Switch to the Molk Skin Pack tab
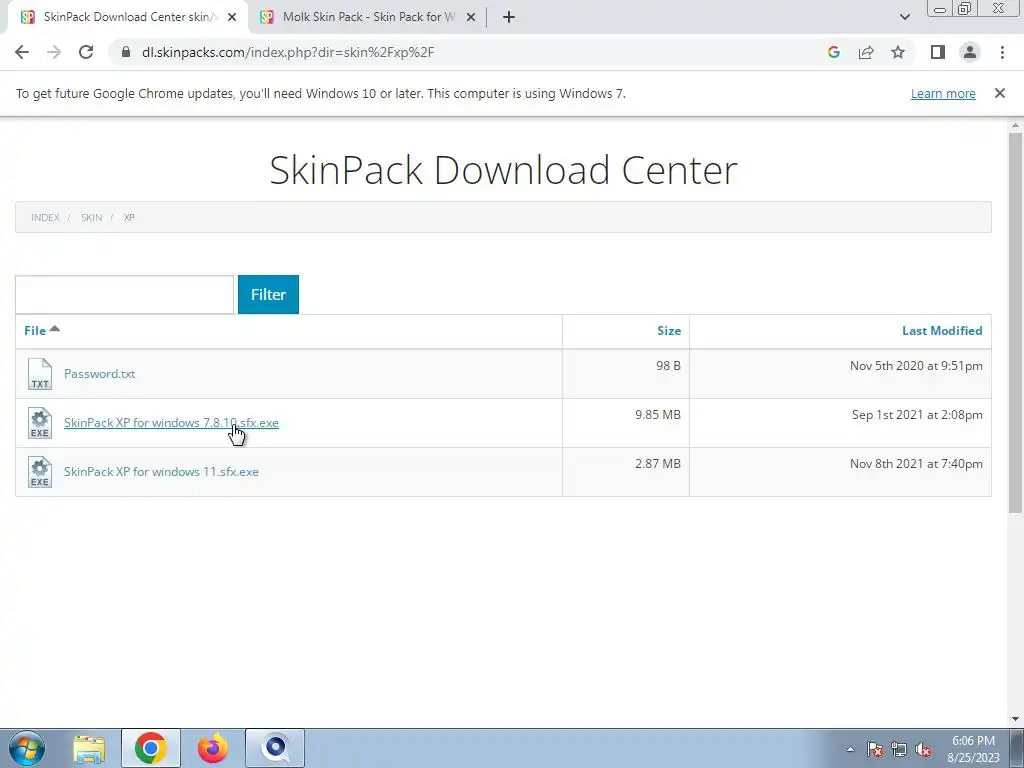The width and height of the screenshot is (1024, 768). pyautogui.click(x=368, y=17)
